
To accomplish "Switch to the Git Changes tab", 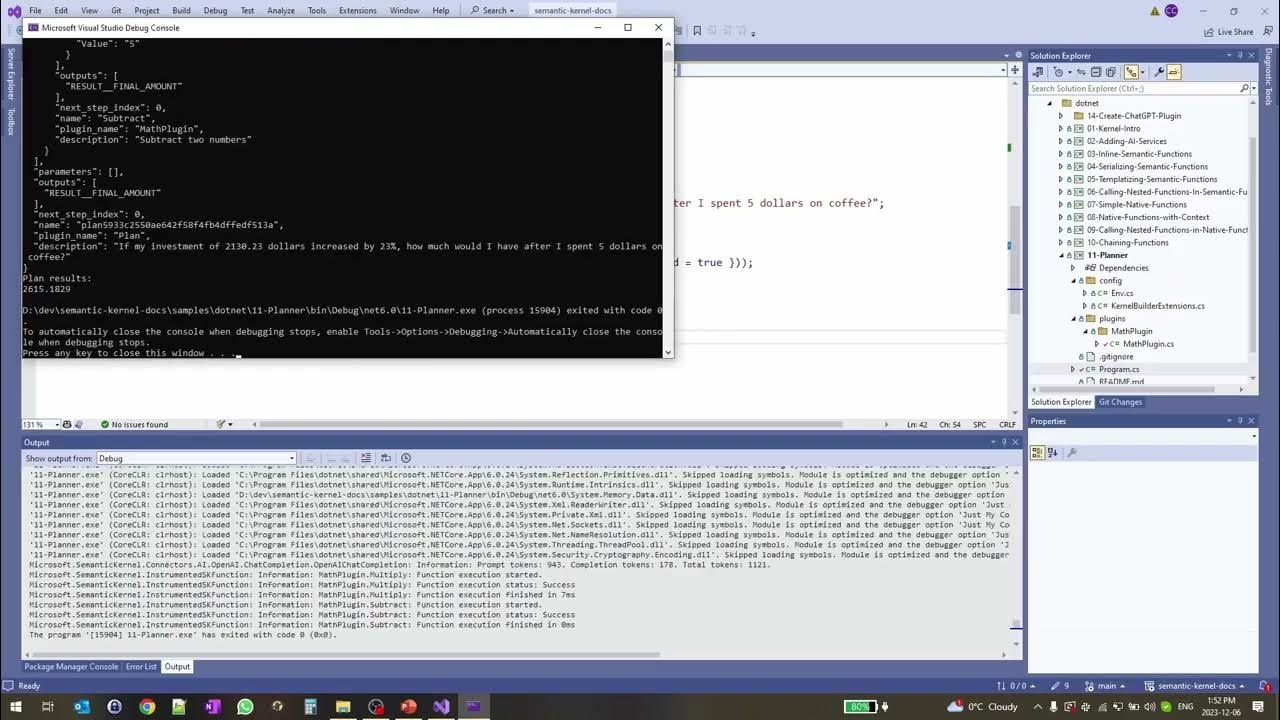I will pyautogui.click(x=1120, y=402).
